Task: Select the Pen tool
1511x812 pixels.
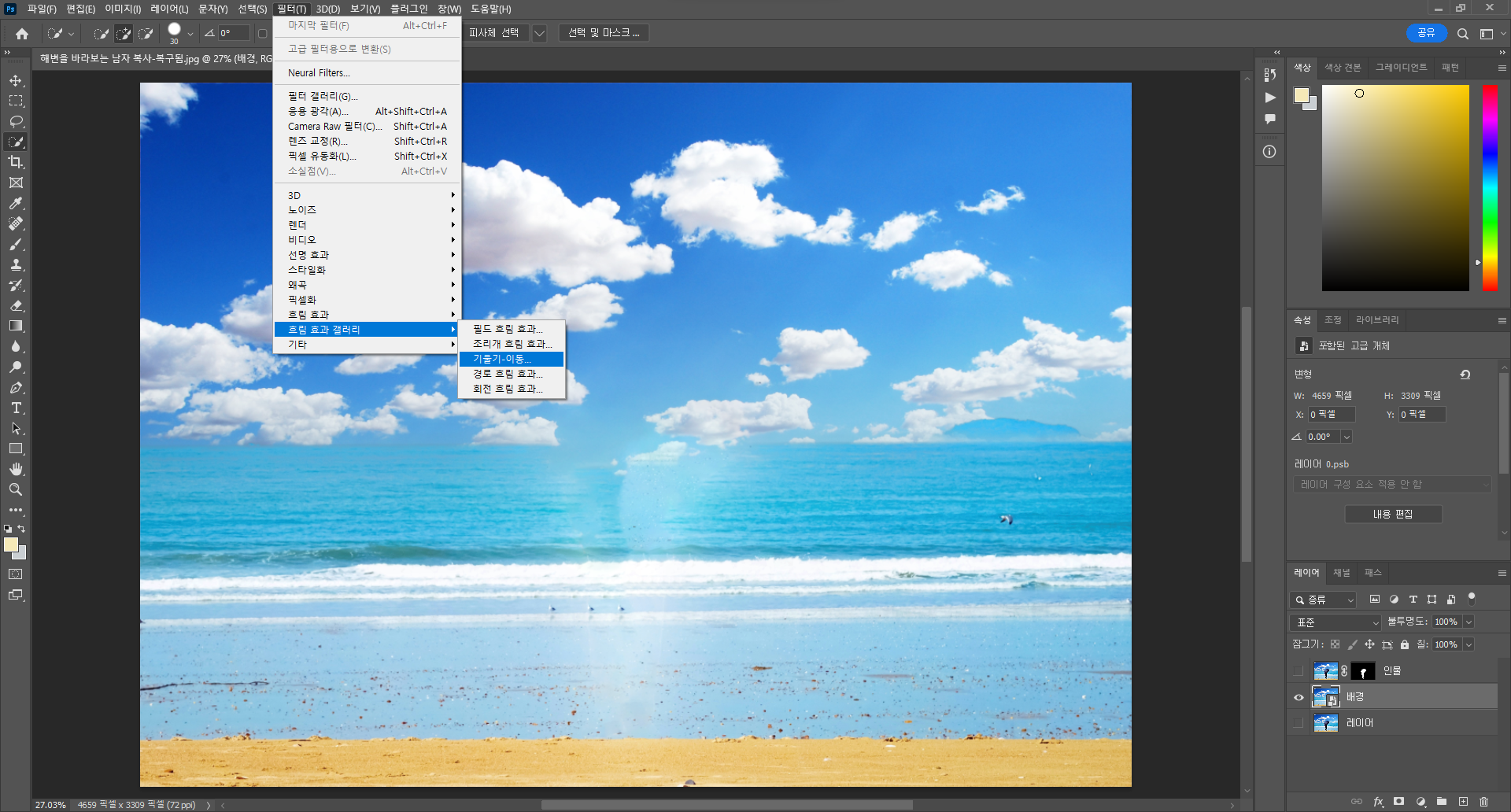Action: coord(16,387)
